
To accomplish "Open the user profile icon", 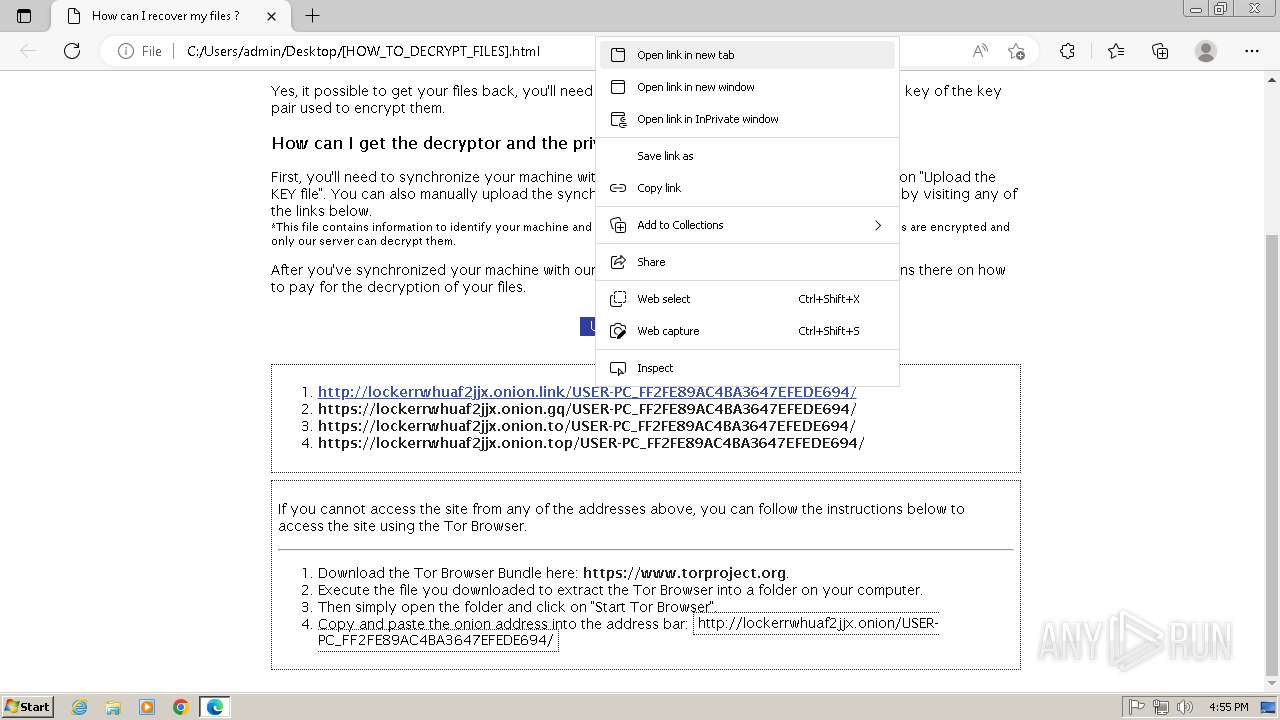I will 1206,51.
